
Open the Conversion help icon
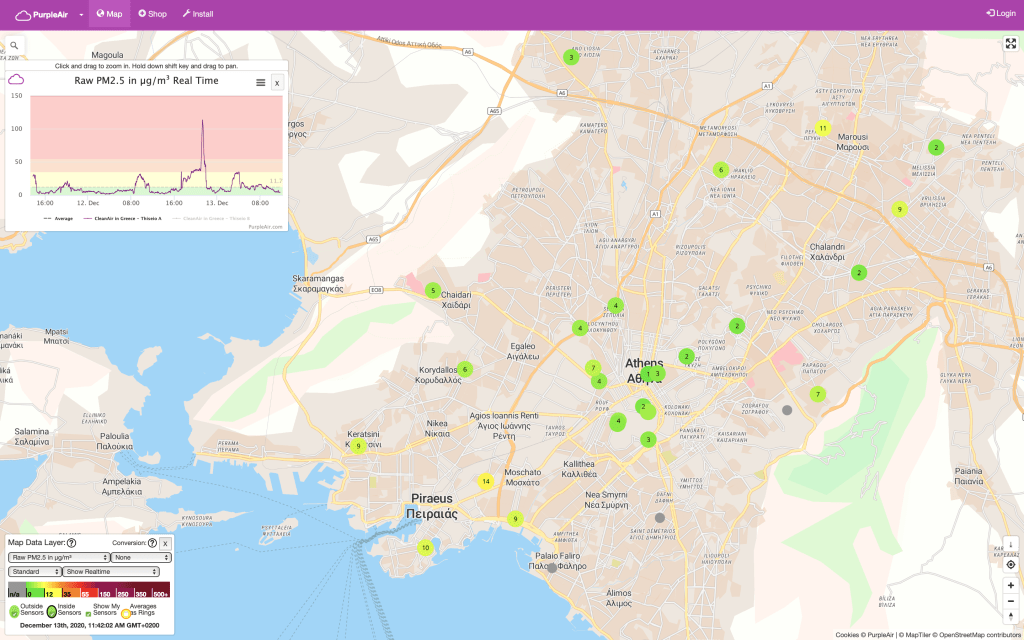coord(152,543)
